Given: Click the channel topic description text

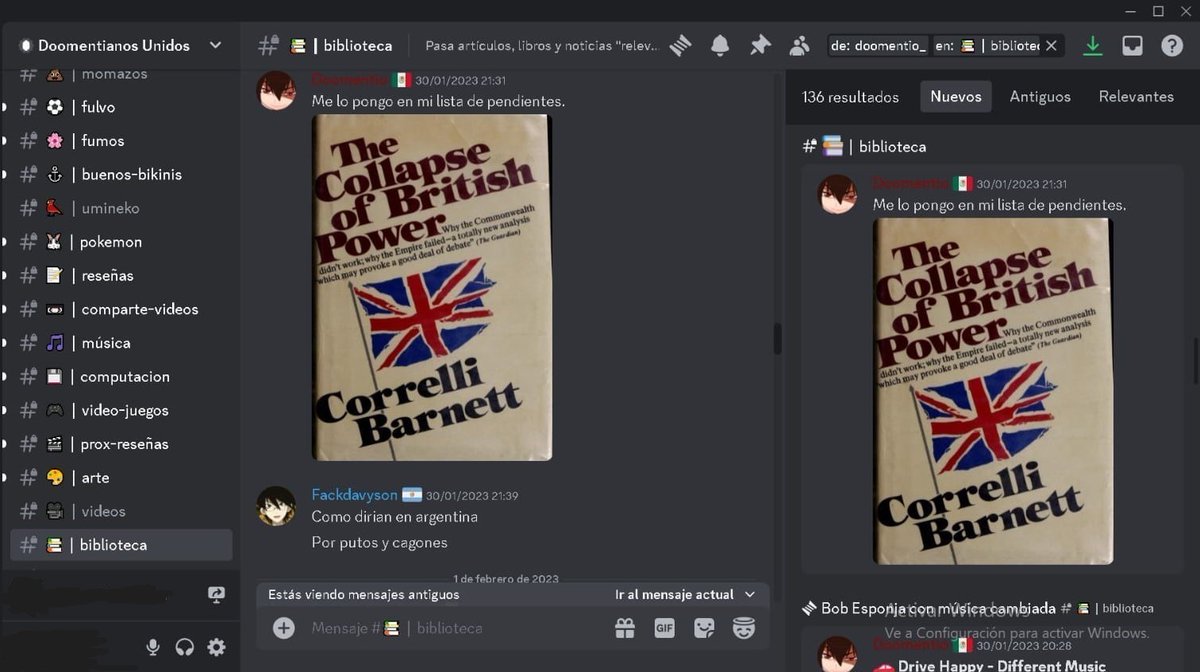Looking at the screenshot, I should pyautogui.click(x=542, y=46).
